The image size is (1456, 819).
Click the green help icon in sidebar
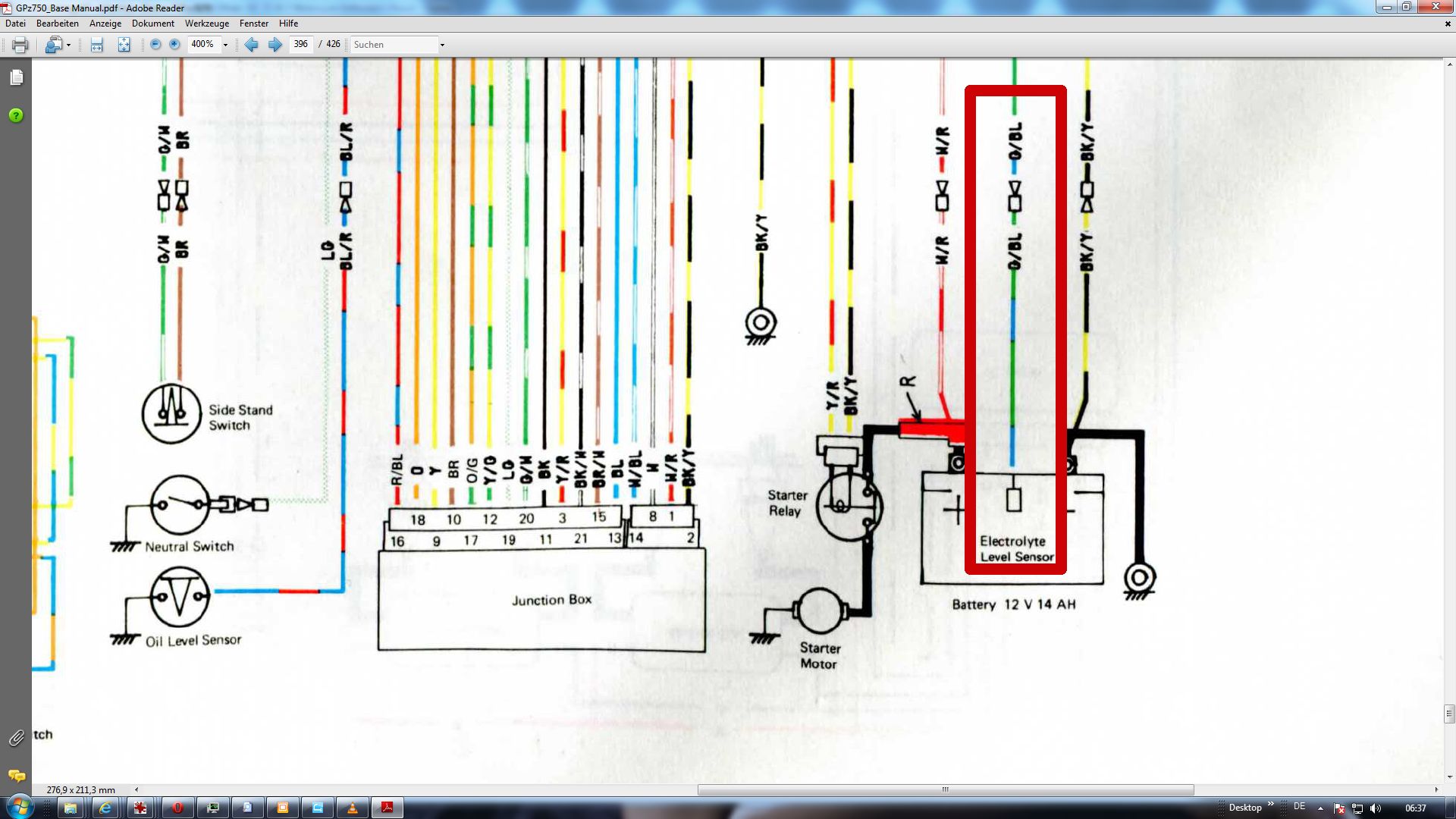click(16, 115)
